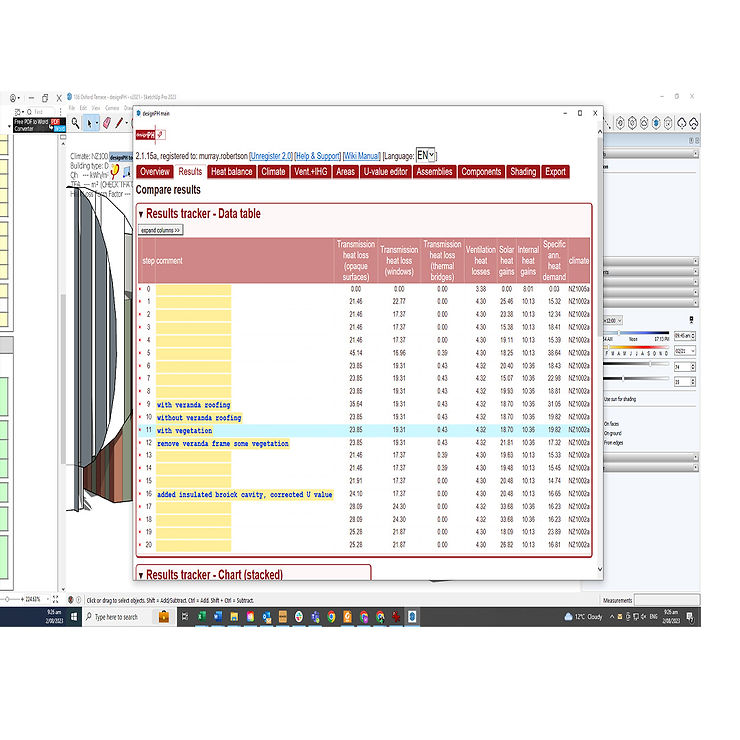
Task: Click the highlighted blue extension toolbar icon
Action: click(x=656, y=123)
